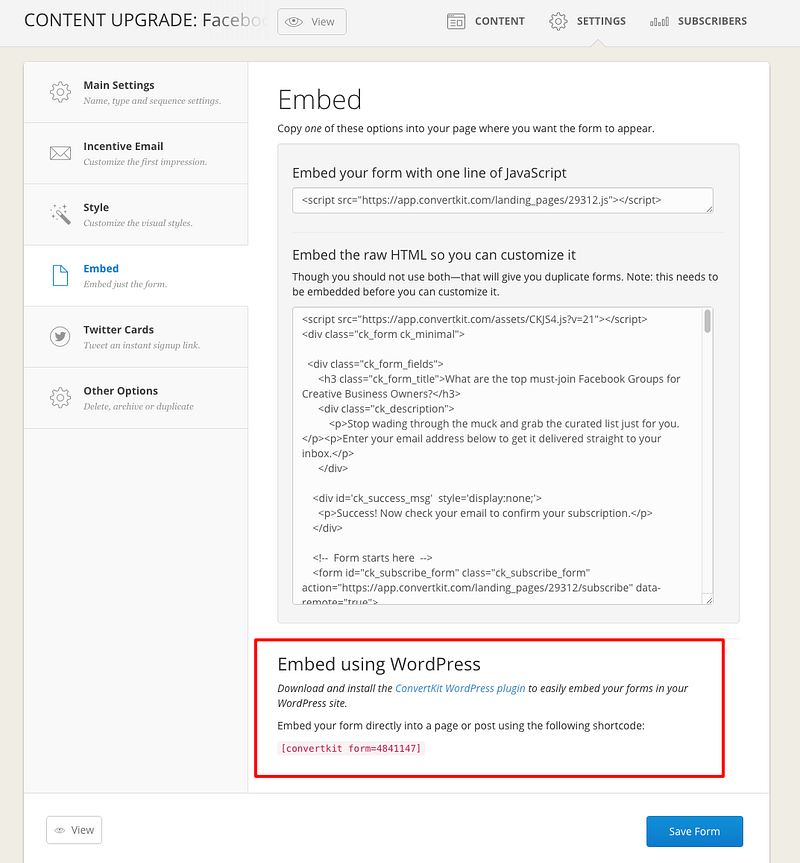Click the Incentive Email envelope icon
This screenshot has height=863, width=800.
61,153
